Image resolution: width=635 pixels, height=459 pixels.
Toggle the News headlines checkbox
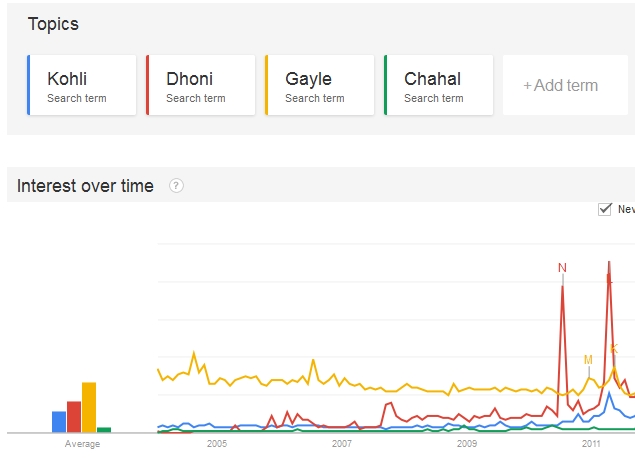click(x=605, y=209)
